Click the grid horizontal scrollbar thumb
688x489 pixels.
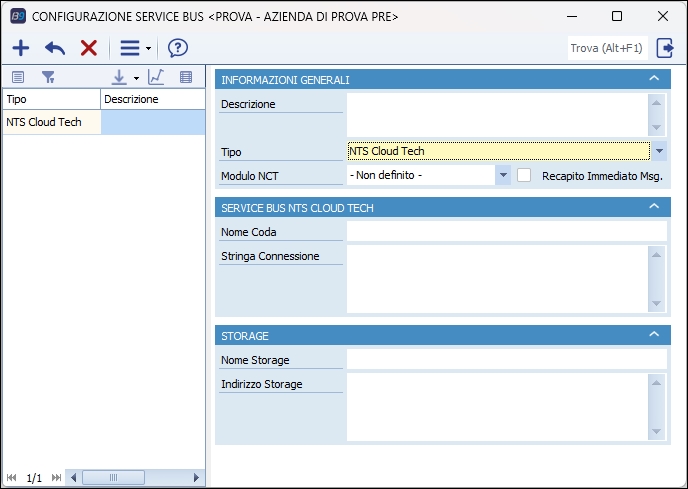pyautogui.click(x=113, y=478)
